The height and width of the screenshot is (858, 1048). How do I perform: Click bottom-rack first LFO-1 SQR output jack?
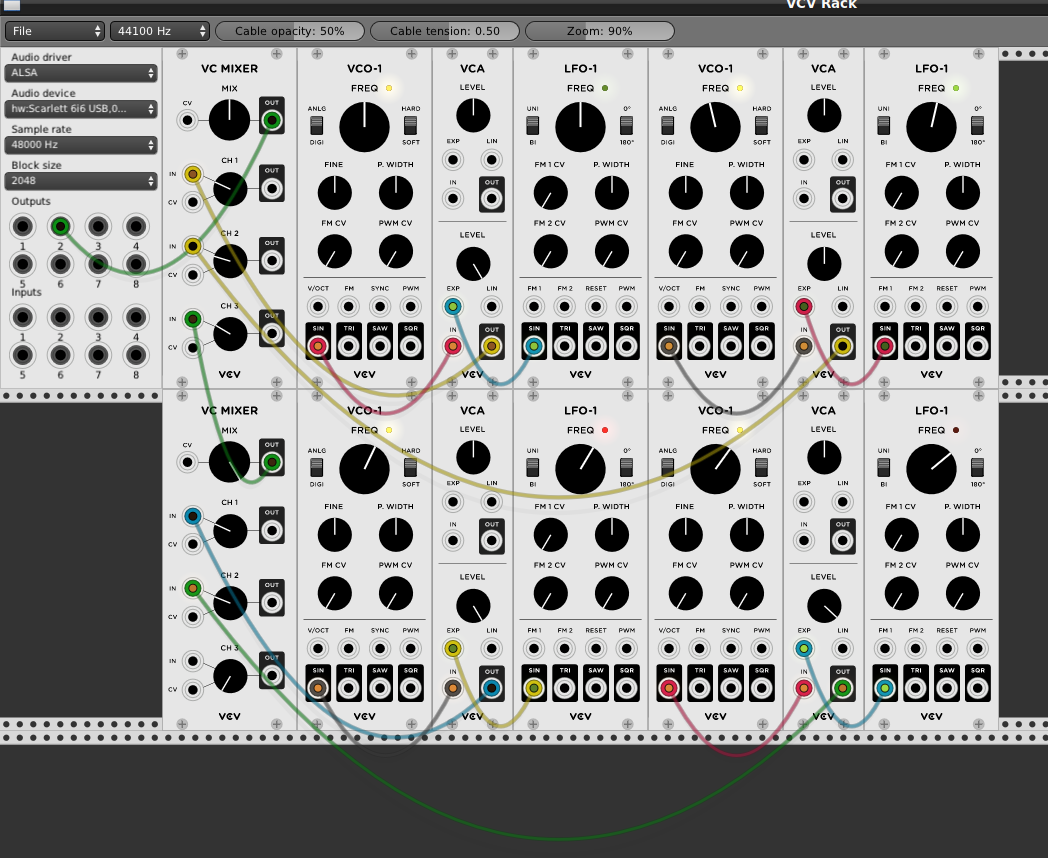click(x=626, y=688)
